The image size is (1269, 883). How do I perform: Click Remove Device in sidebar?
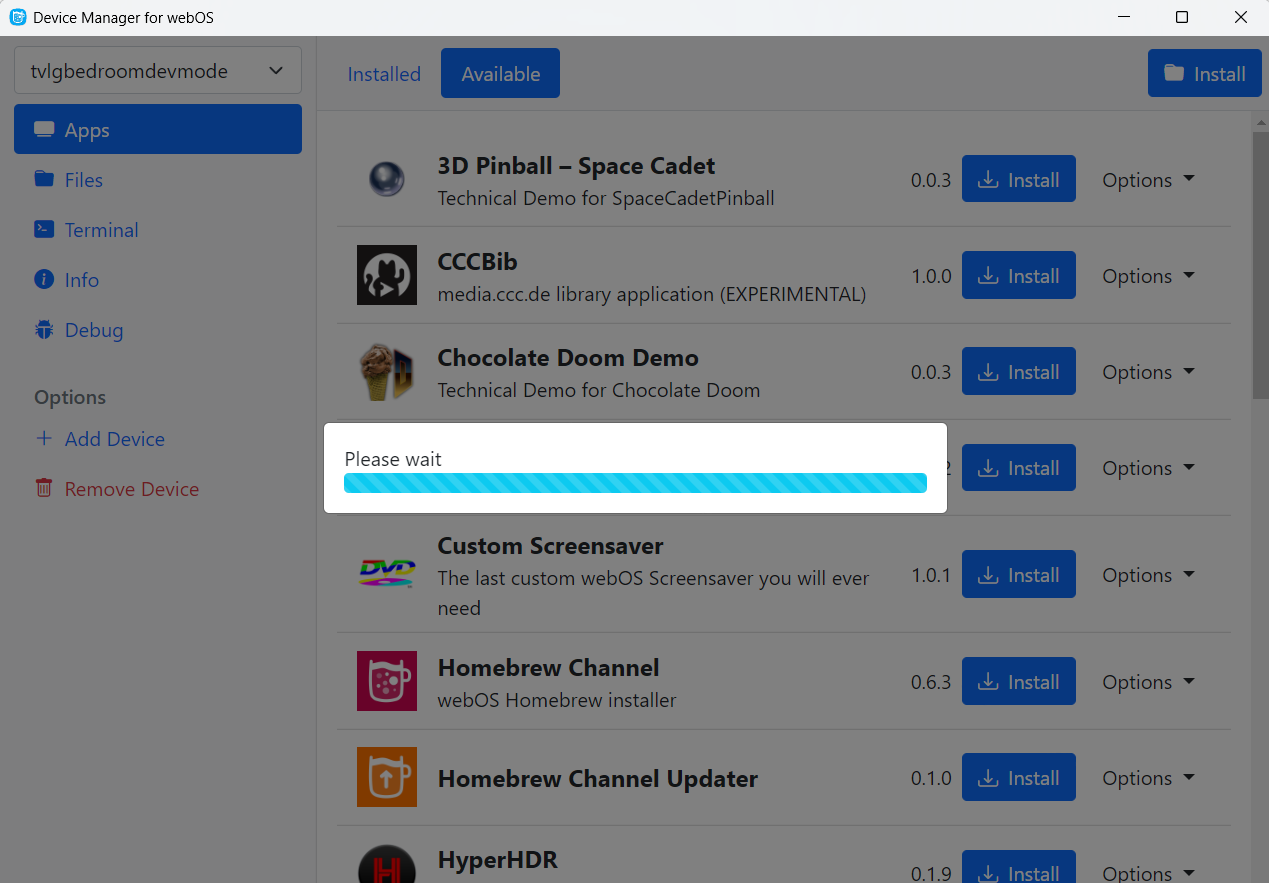point(131,489)
